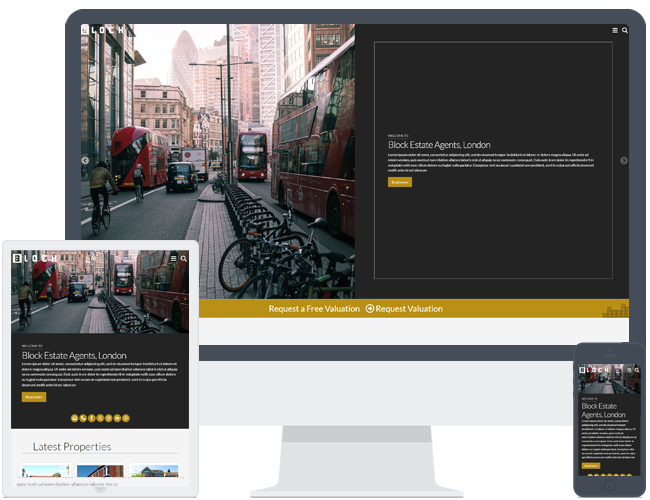Tap the BLOCK logo on the phone
This screenshot has height=500, width=650.
pos(589,371)
